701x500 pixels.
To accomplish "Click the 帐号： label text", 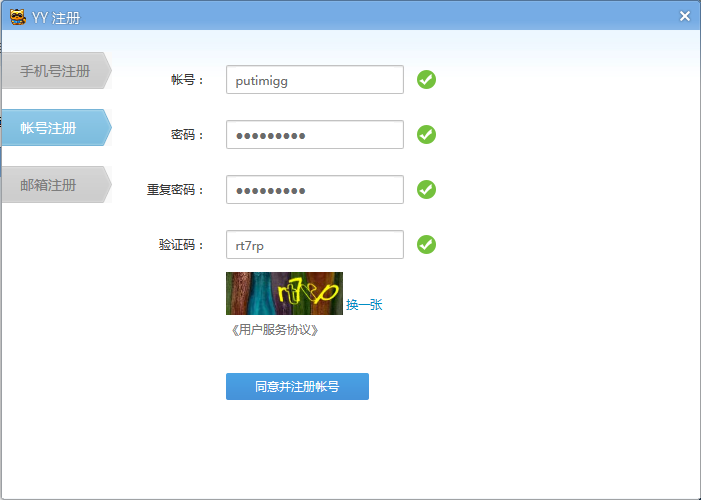I will pos(187,80).
